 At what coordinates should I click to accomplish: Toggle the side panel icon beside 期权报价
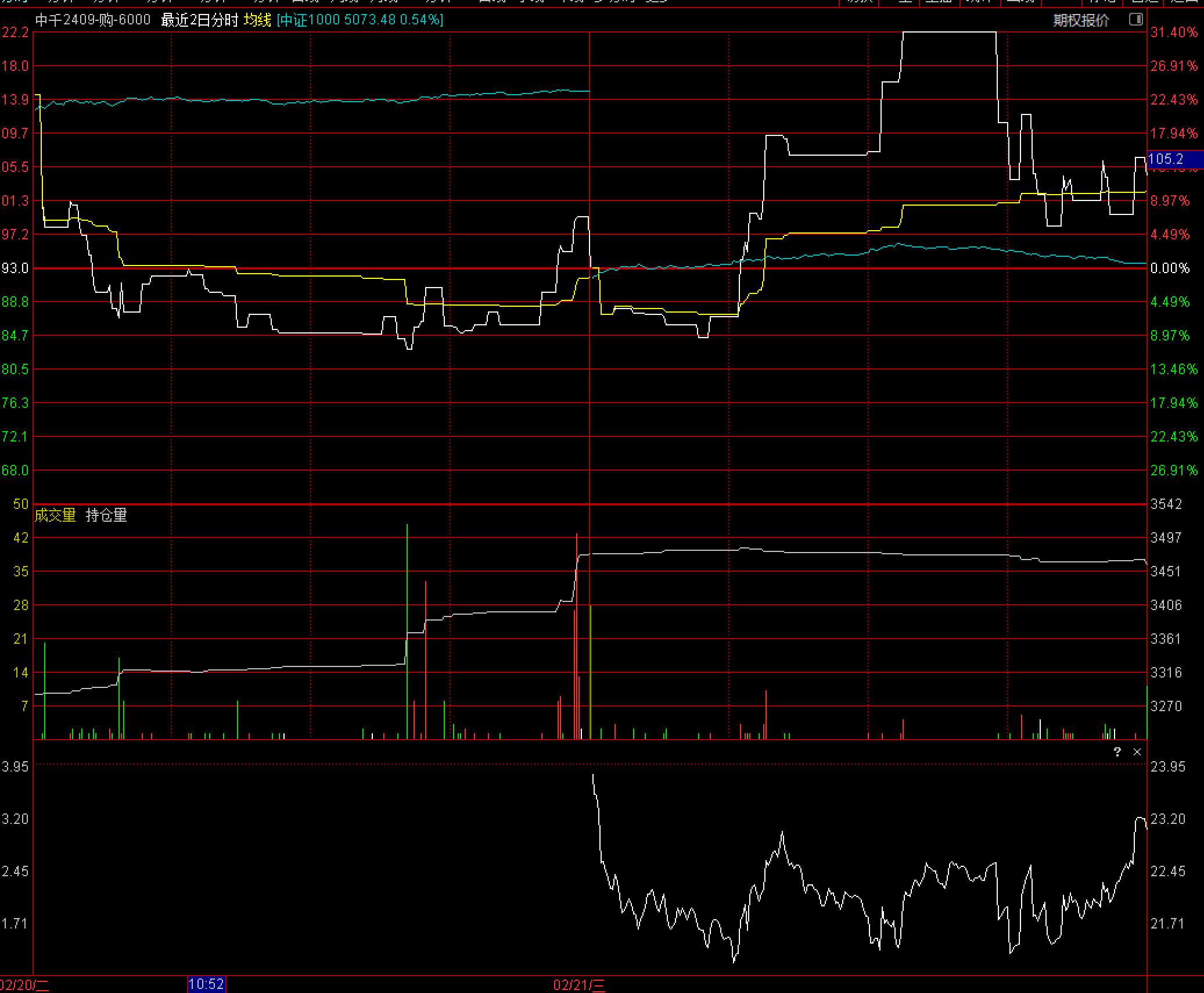pyautogui.click(x=1135, y=20)
